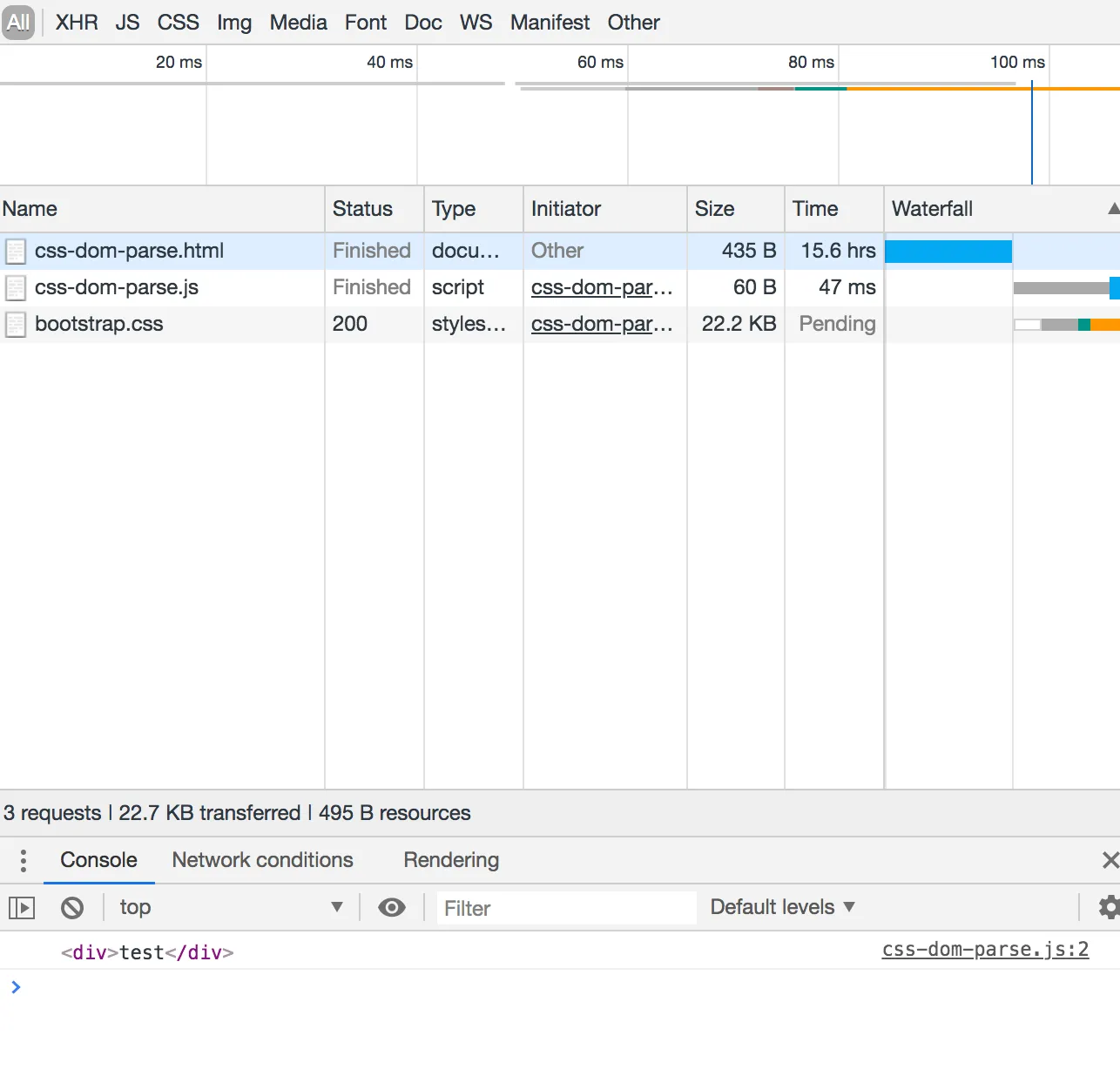Toggle the console sidebar panel icon
Viewport: 1120px width, 1069px height.
(22, 908)
